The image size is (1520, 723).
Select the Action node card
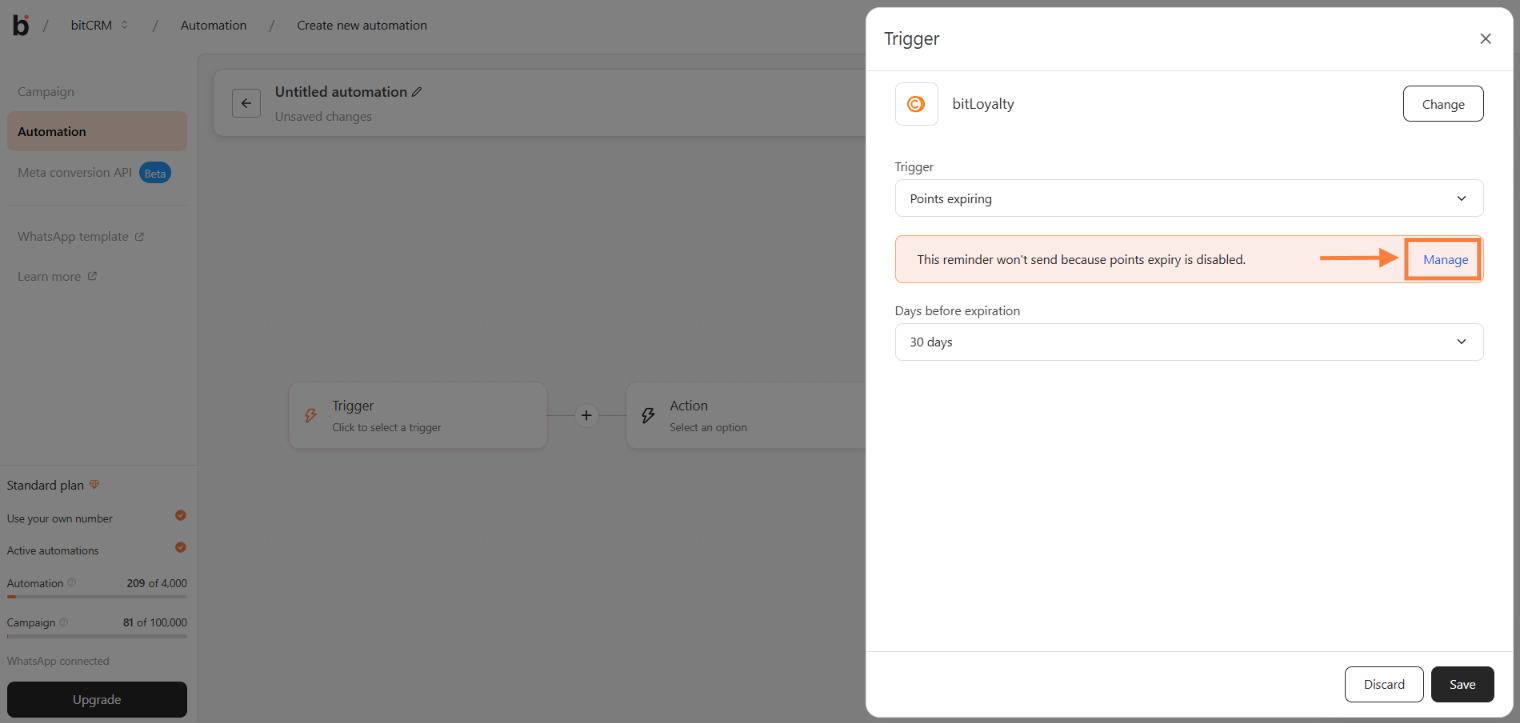click(x=745, y=415)
